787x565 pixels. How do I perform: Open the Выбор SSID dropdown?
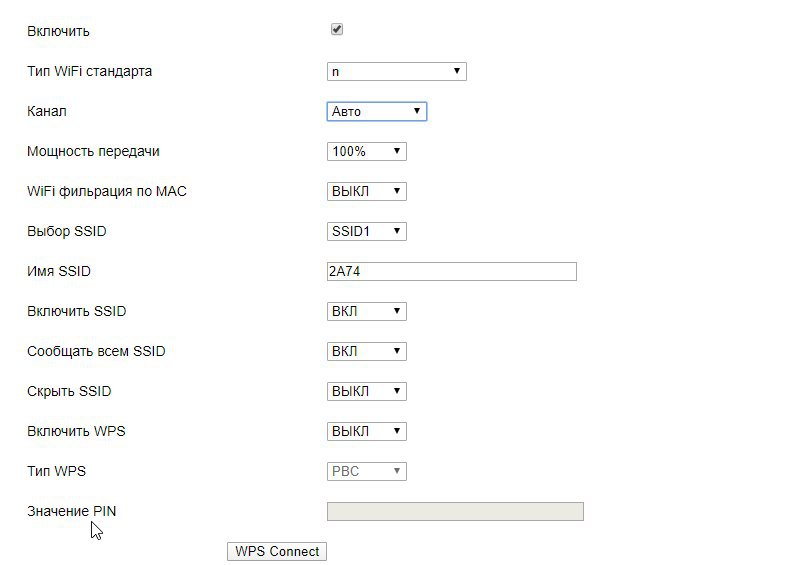click(366, 231)
